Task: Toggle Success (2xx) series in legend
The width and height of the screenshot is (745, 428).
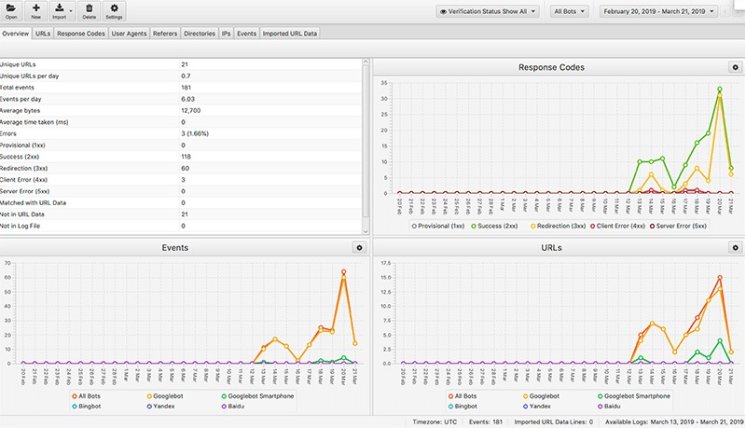Action: [494, 226]
